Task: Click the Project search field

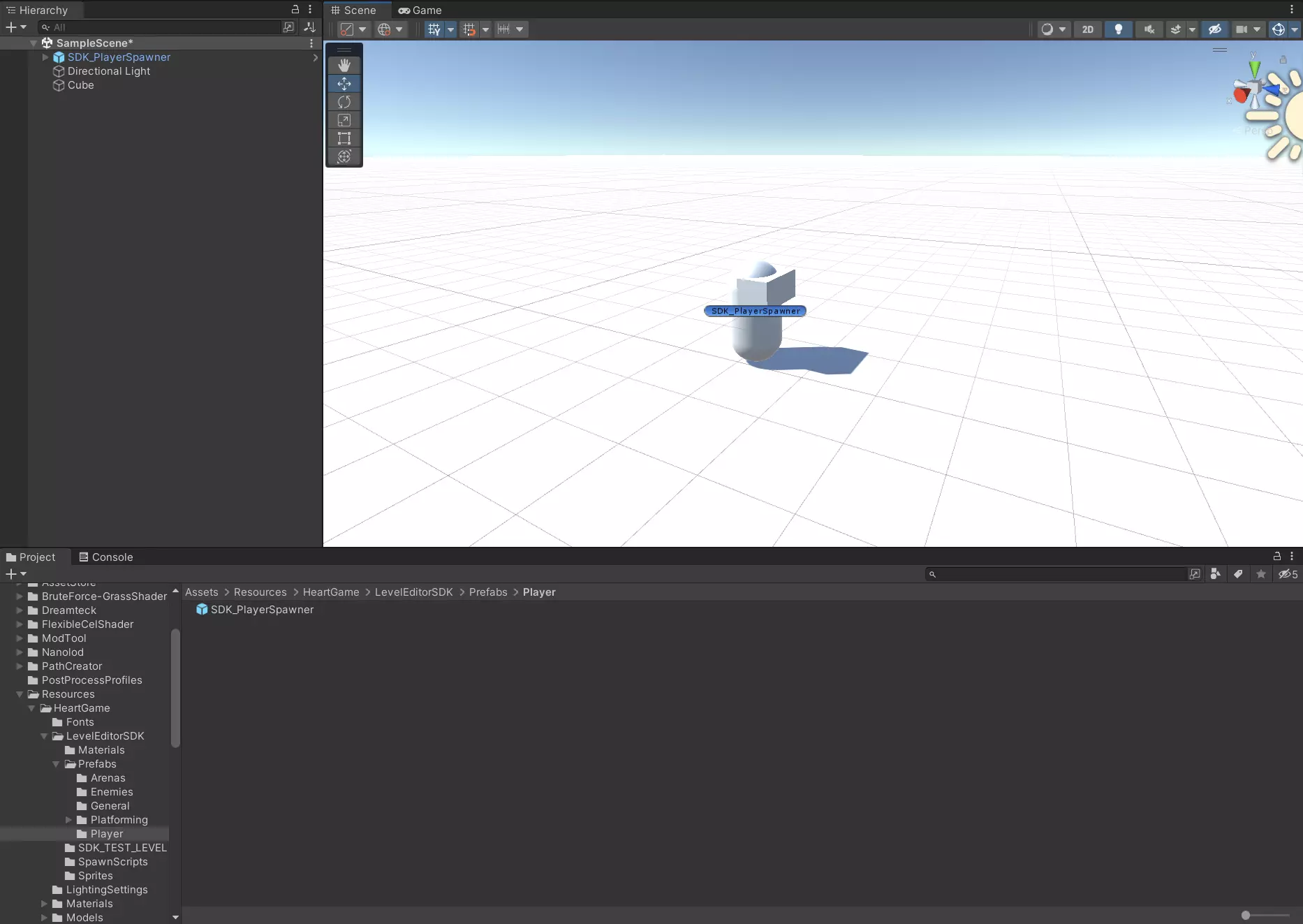Action: 1056,574
